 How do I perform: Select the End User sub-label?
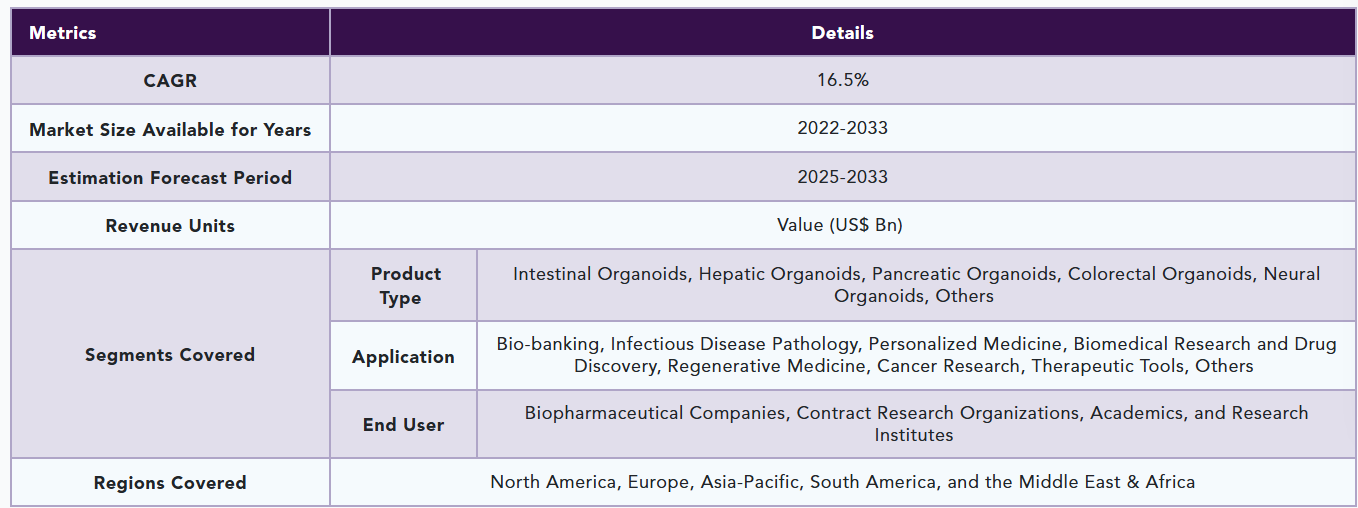403,424
